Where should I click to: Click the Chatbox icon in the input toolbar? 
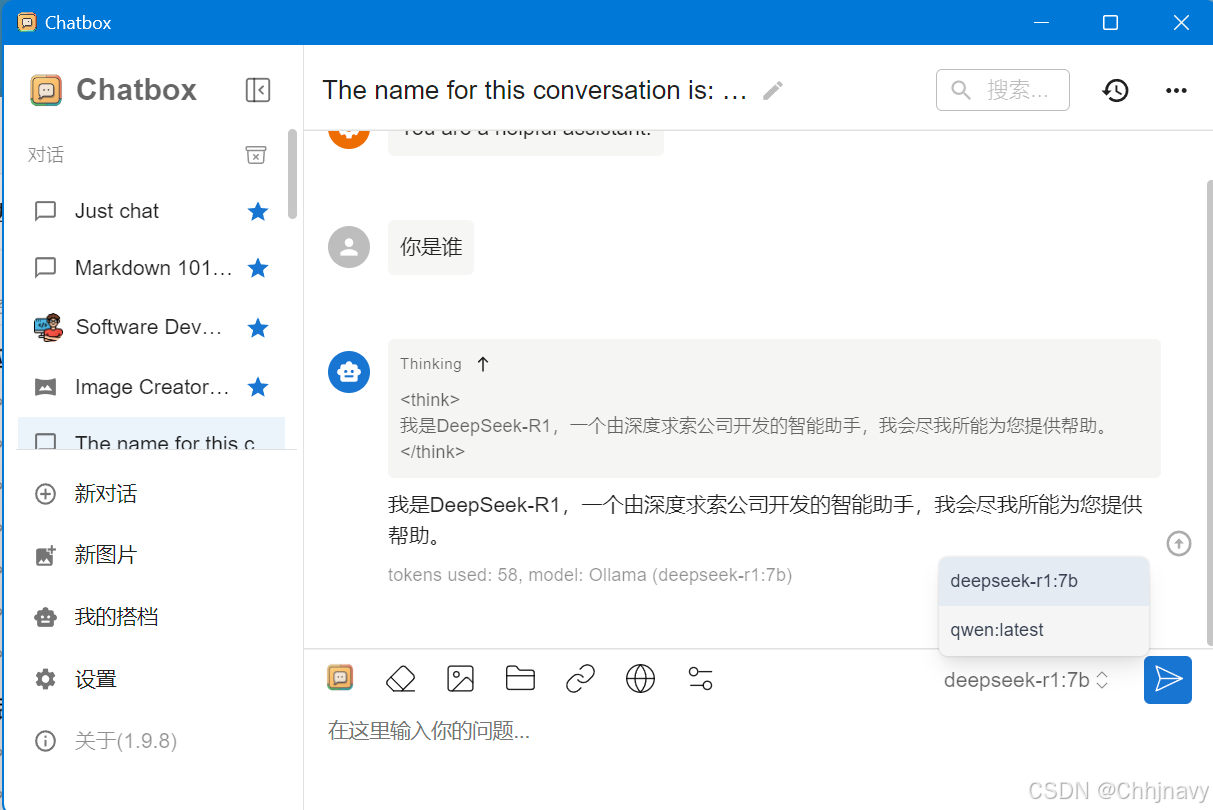[340, 678]
